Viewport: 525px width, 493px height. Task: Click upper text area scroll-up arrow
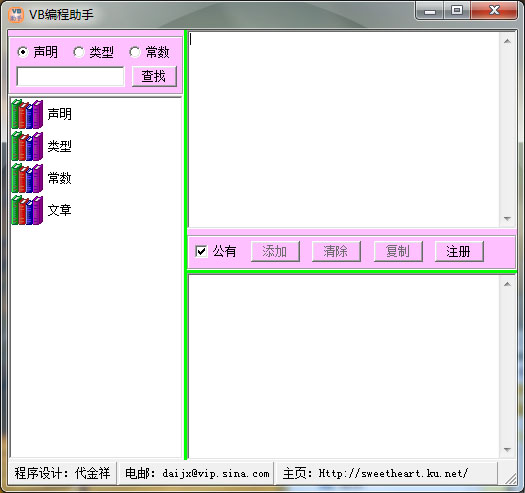click(507, 42)
